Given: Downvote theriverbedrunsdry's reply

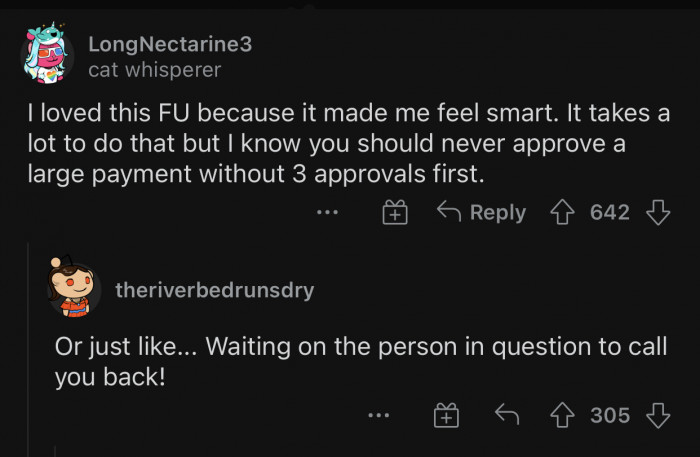Looking at the screenshot, I should coord(657,414).
